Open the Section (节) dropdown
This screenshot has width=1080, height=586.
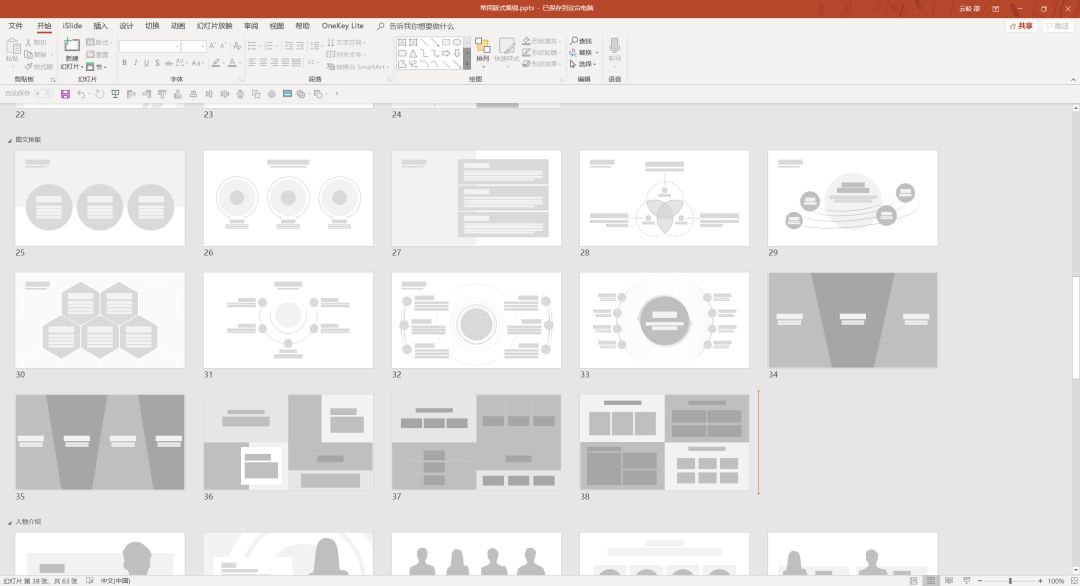96,67
